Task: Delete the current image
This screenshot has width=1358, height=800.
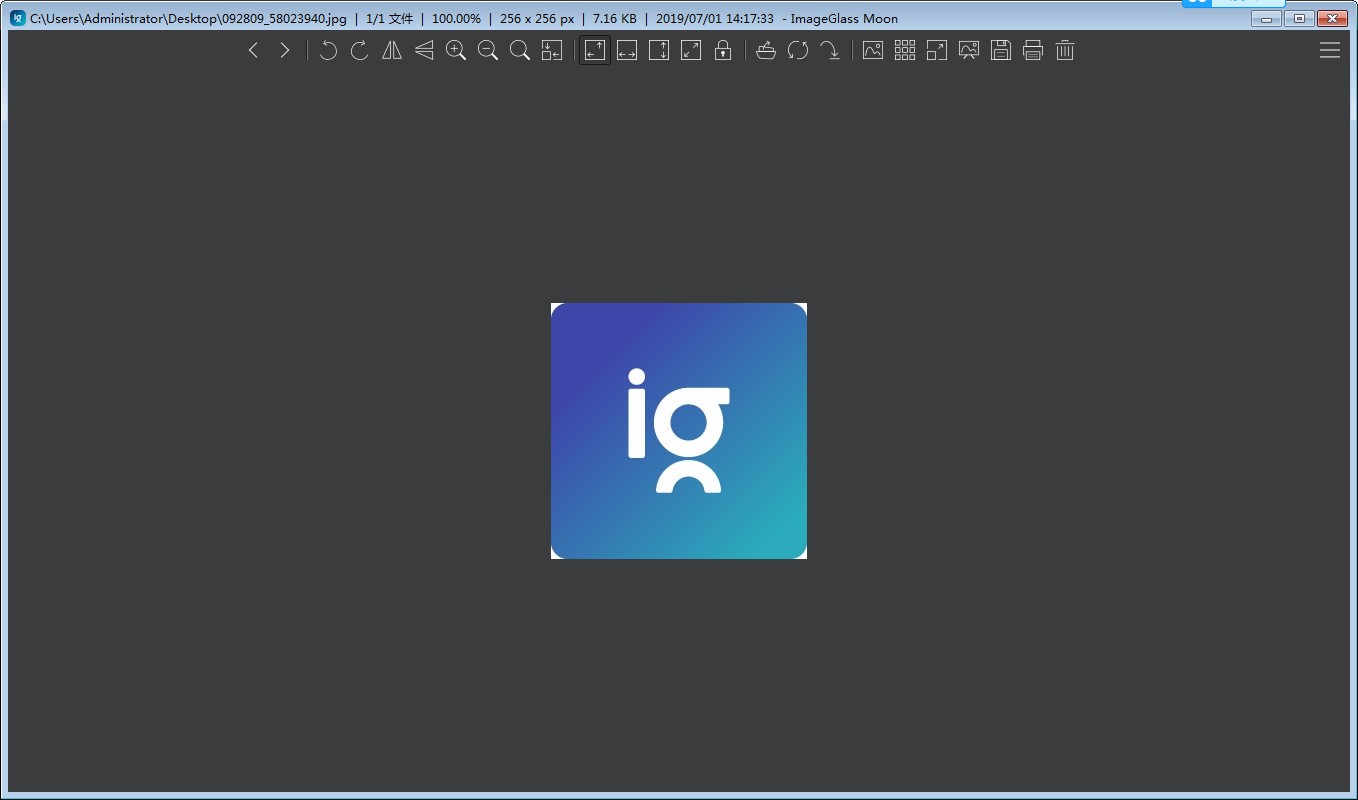Action: (x=1065, y=50)
